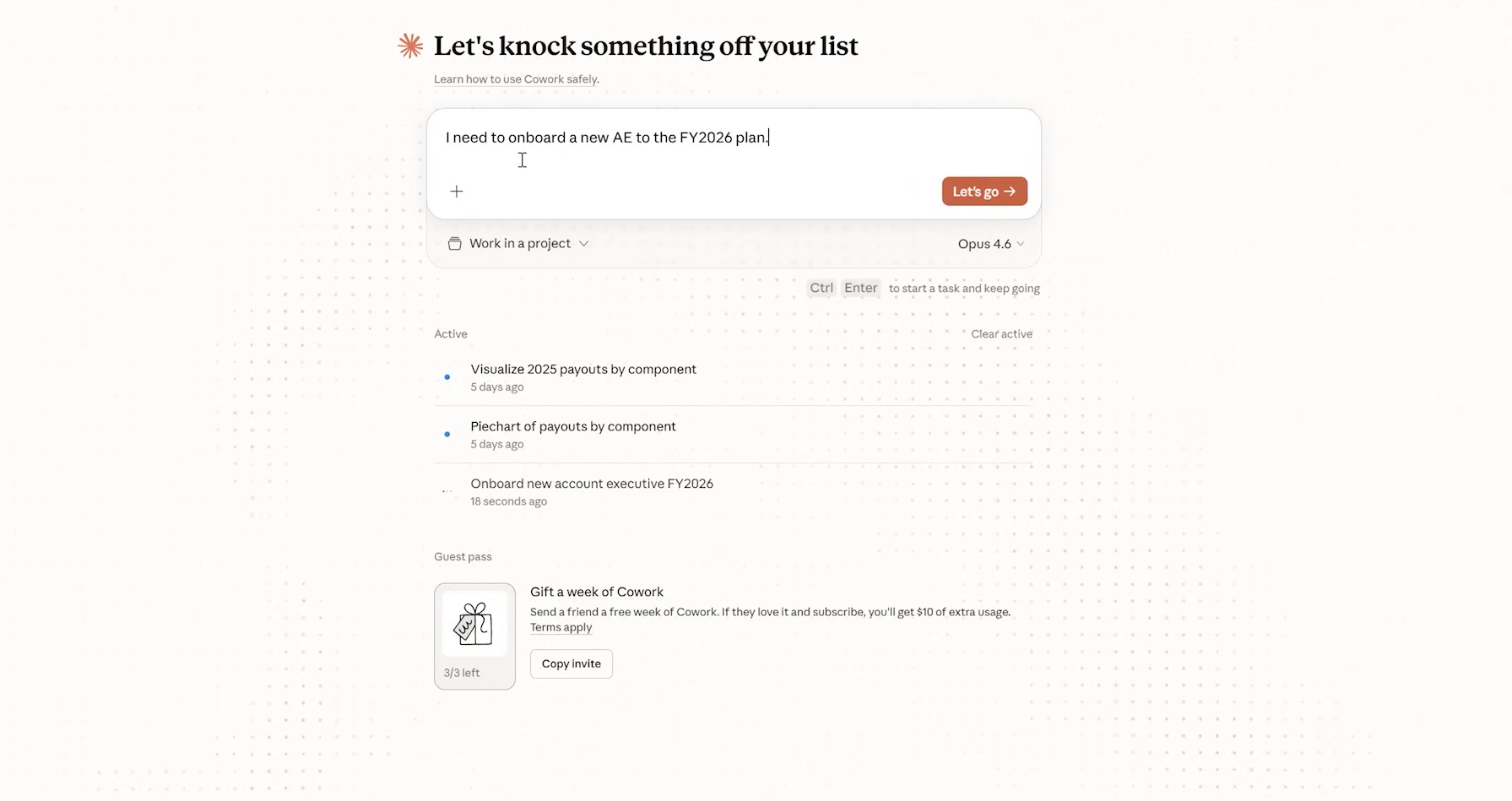Open the Opus 4.6 model selector
The width and height of the screenshot is (1512, 801).
[990, 243]
